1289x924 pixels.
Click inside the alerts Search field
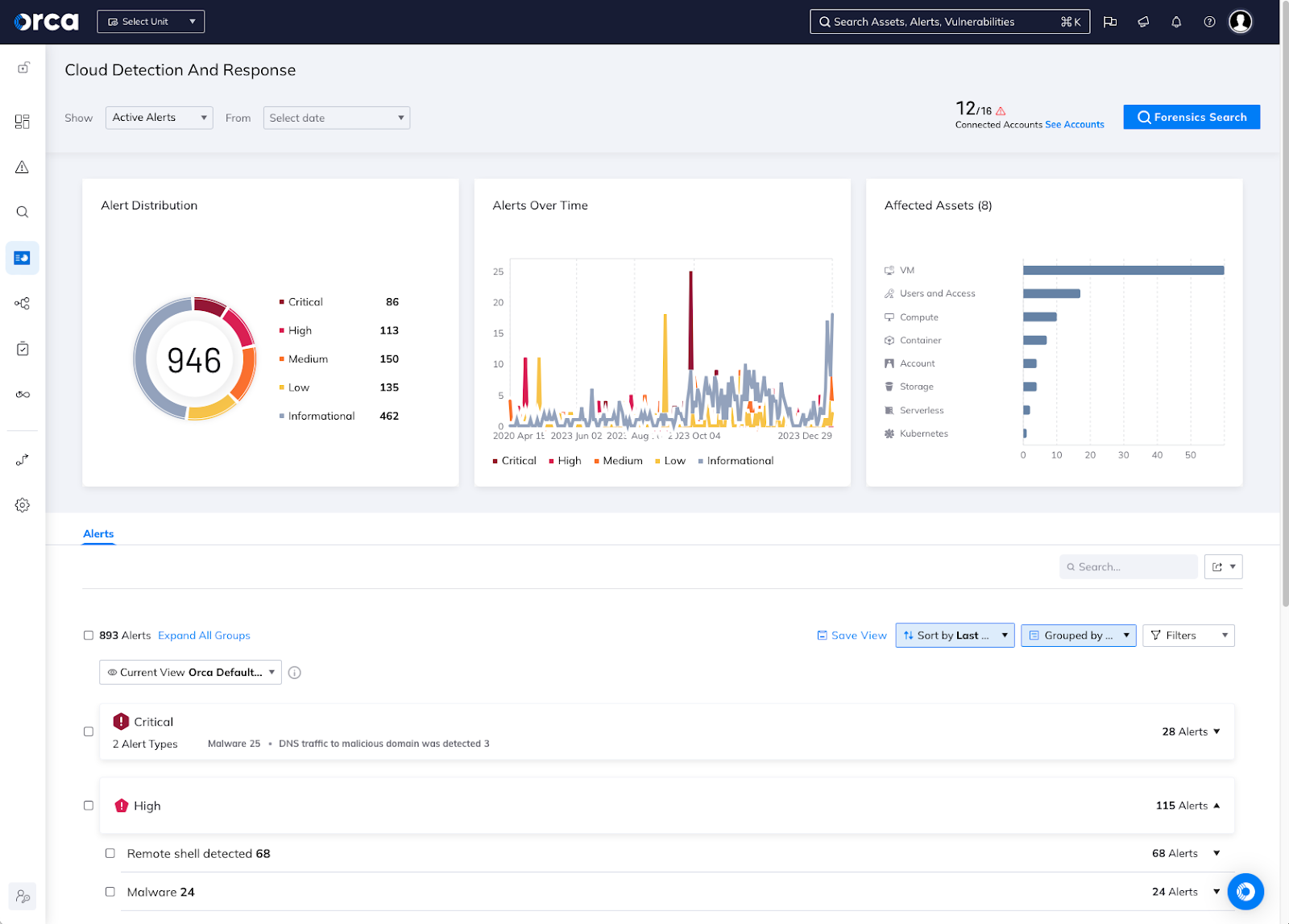1128,566
